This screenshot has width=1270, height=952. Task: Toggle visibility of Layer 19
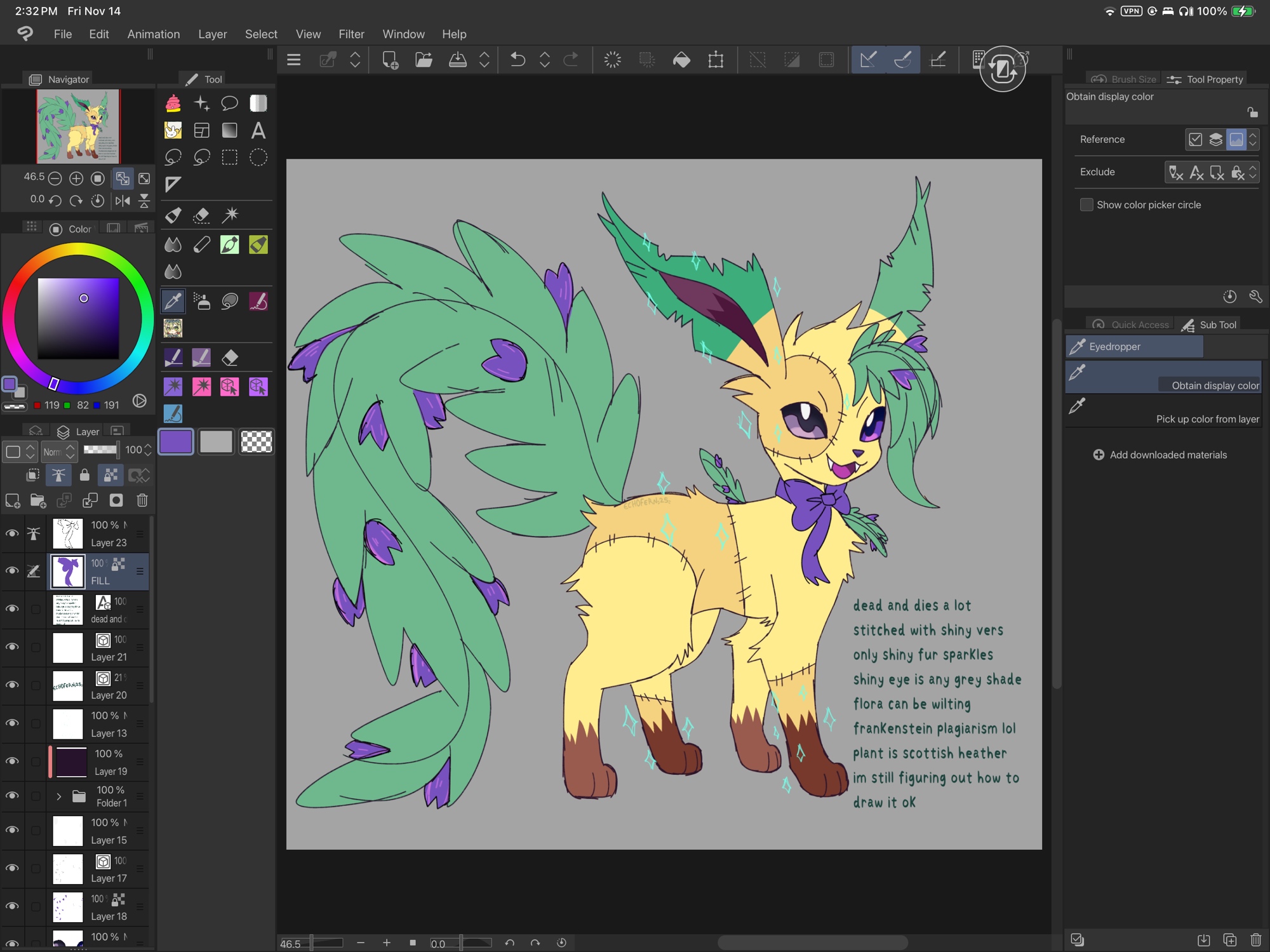tap(11, 761)
